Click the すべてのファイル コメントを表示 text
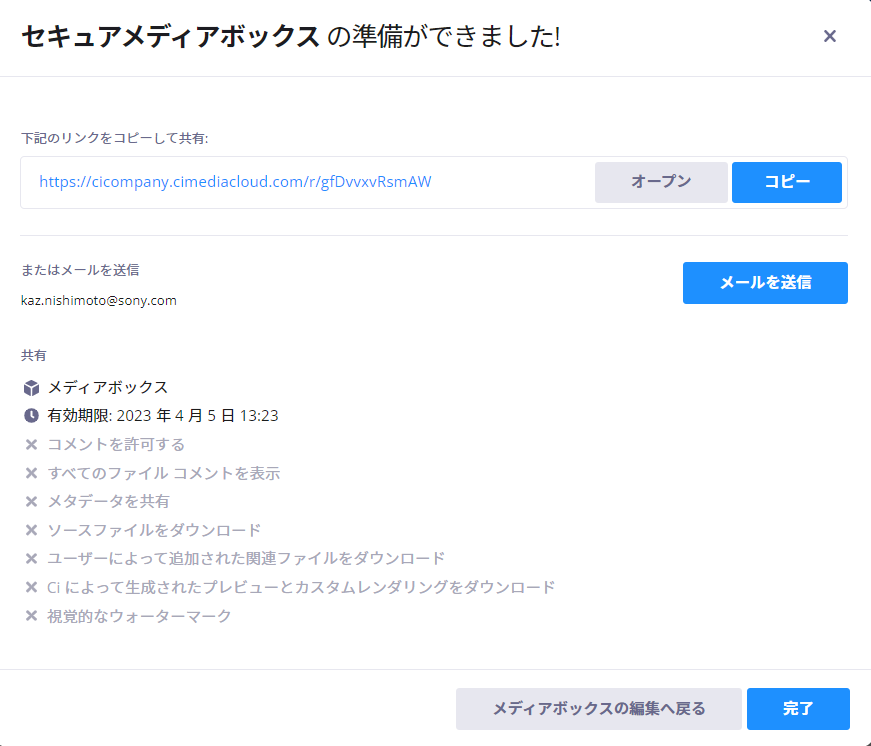The width and height of the screenshot is (871, 746). (x=164, y=473)
